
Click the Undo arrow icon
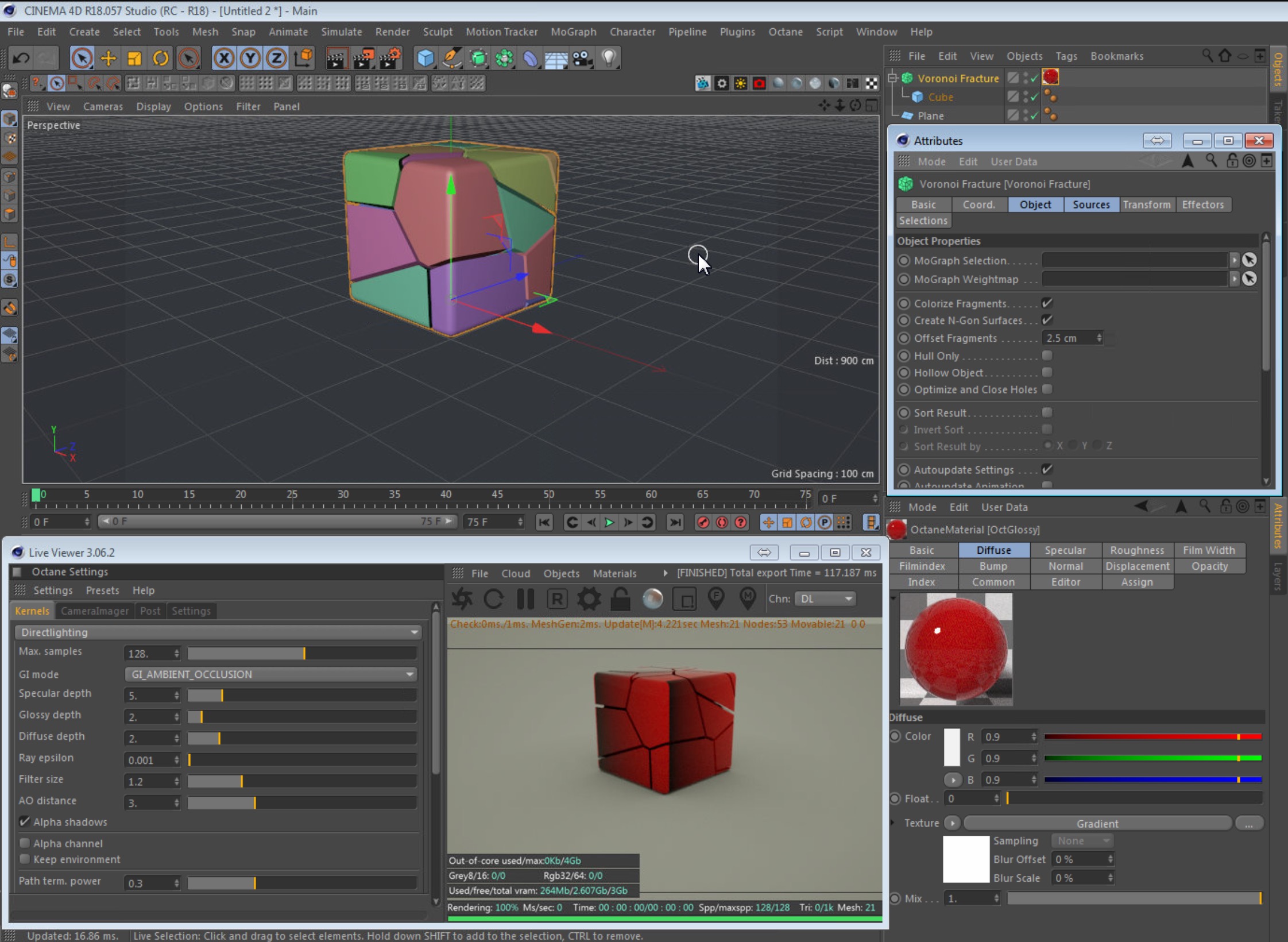point(21,59)
